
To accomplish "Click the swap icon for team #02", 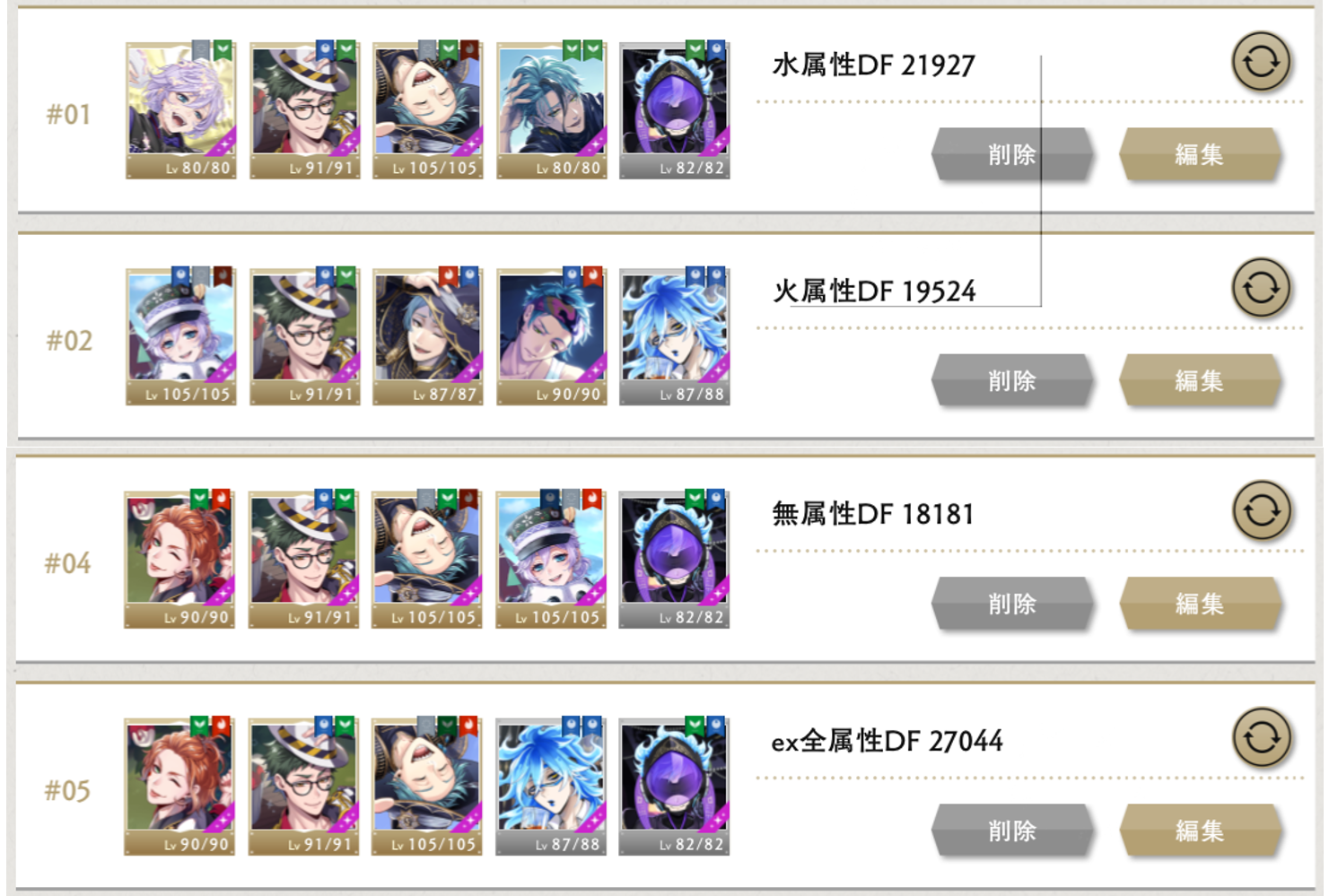I will [1261, 288].
